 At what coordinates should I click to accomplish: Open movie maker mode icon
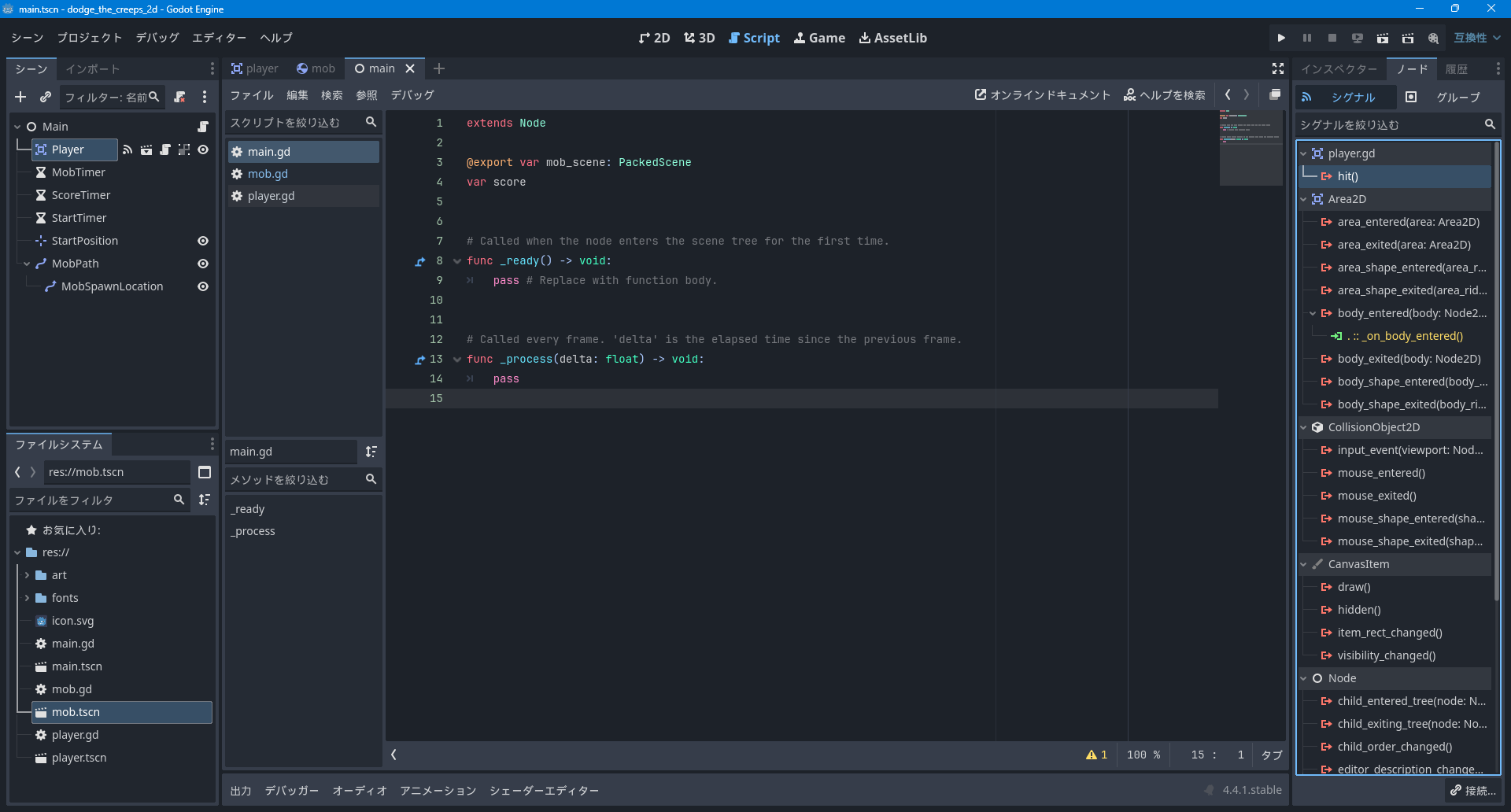[x=1433, y=38]
